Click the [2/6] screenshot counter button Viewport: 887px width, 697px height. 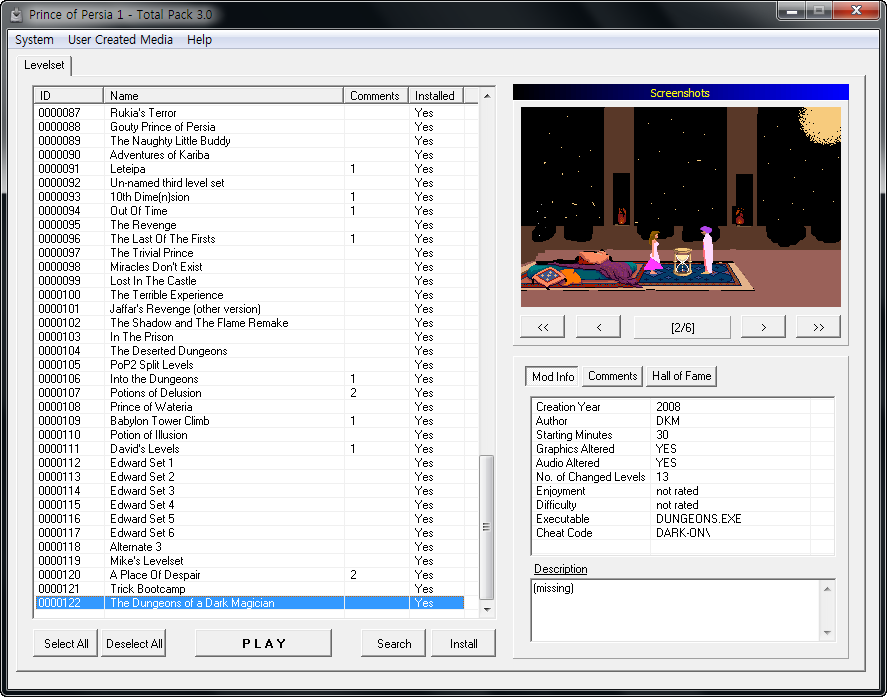click(682, 327)
